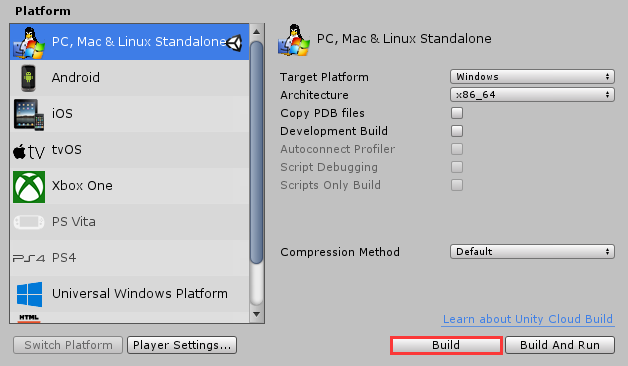This screenshot has height=366, width=628.
Task: Choose the Apple tvOS icon
Action: 28,152
